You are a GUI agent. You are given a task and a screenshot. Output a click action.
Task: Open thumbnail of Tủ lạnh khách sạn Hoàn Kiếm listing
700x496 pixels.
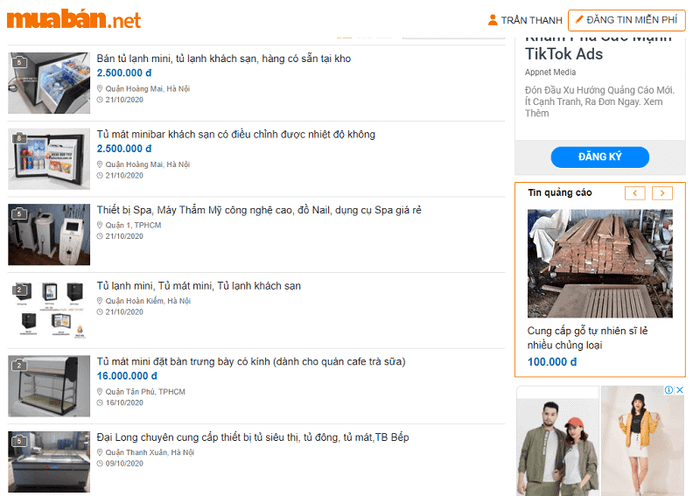49,310
